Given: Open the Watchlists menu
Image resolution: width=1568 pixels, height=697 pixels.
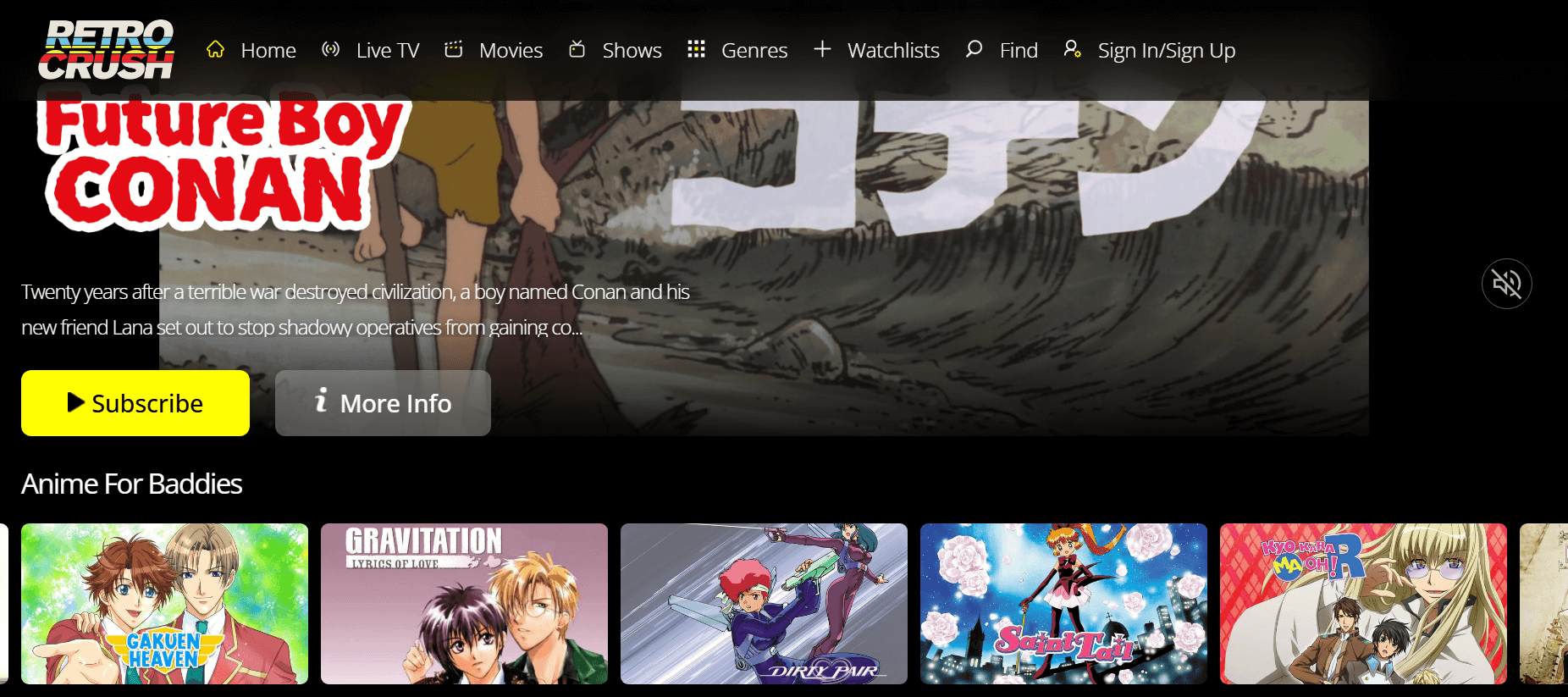Looking at the screenshot, I should click(893, 51).
